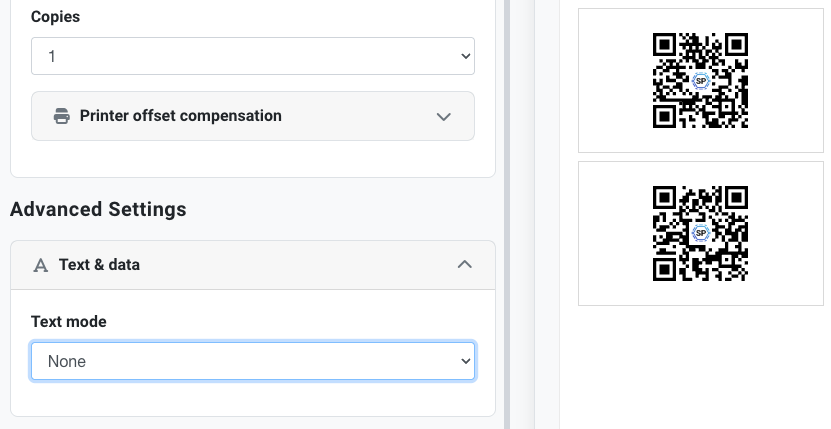Click the printer icon beside offset compensation
Image resolution: width=831 pixels, height=429 pixels.
(x=61, y=116)
